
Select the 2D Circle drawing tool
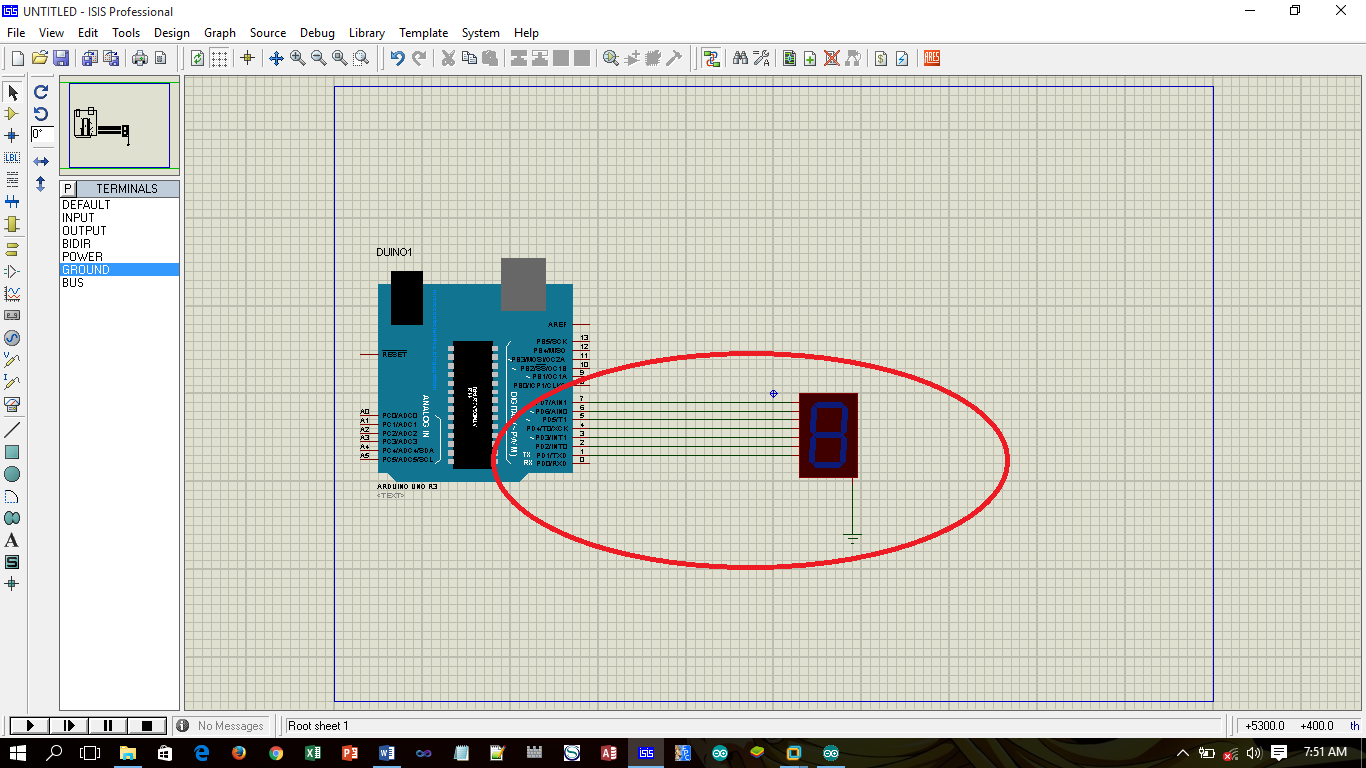(x=12, y=474)
